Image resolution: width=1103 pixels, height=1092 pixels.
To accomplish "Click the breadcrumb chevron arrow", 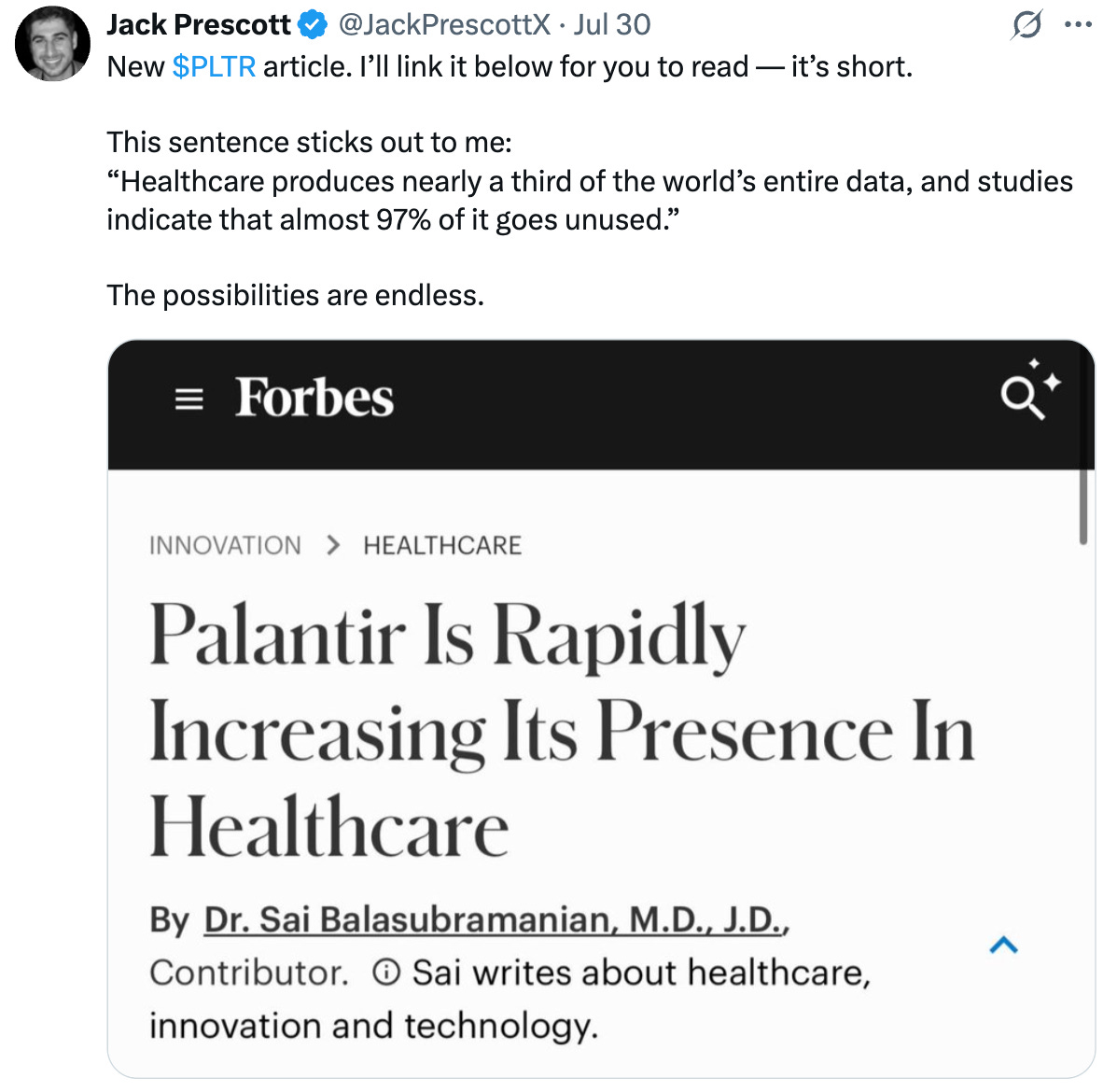I will [333, 545].
